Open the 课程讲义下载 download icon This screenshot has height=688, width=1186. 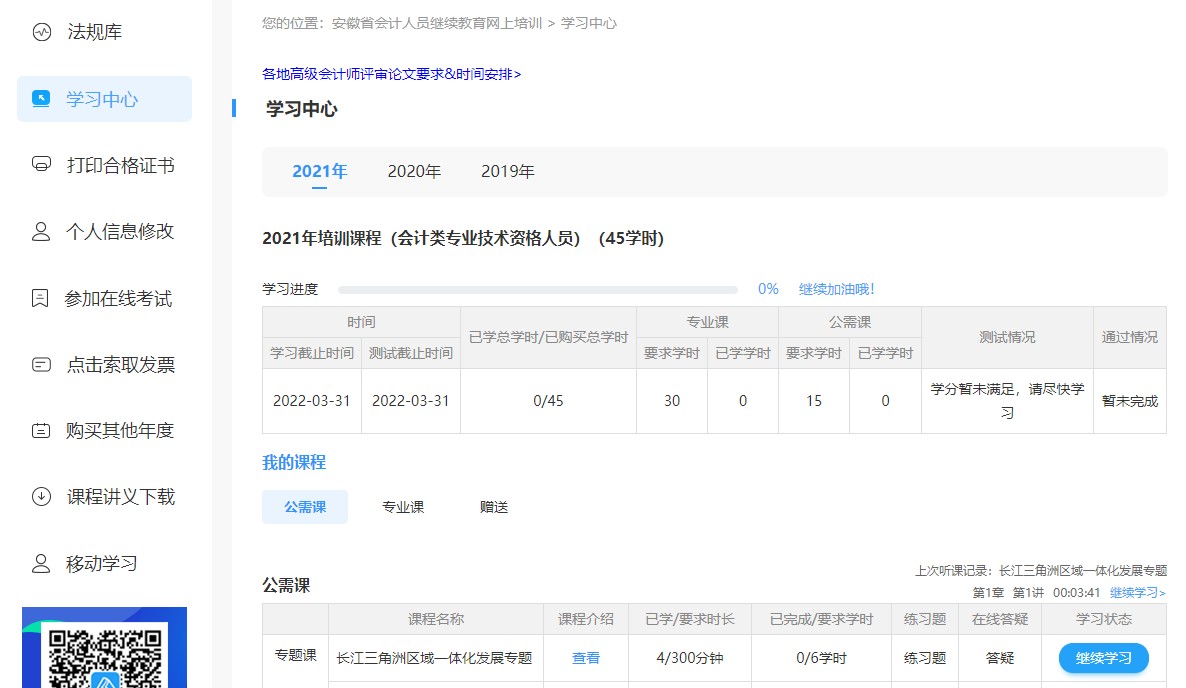[x=41, y=496]
